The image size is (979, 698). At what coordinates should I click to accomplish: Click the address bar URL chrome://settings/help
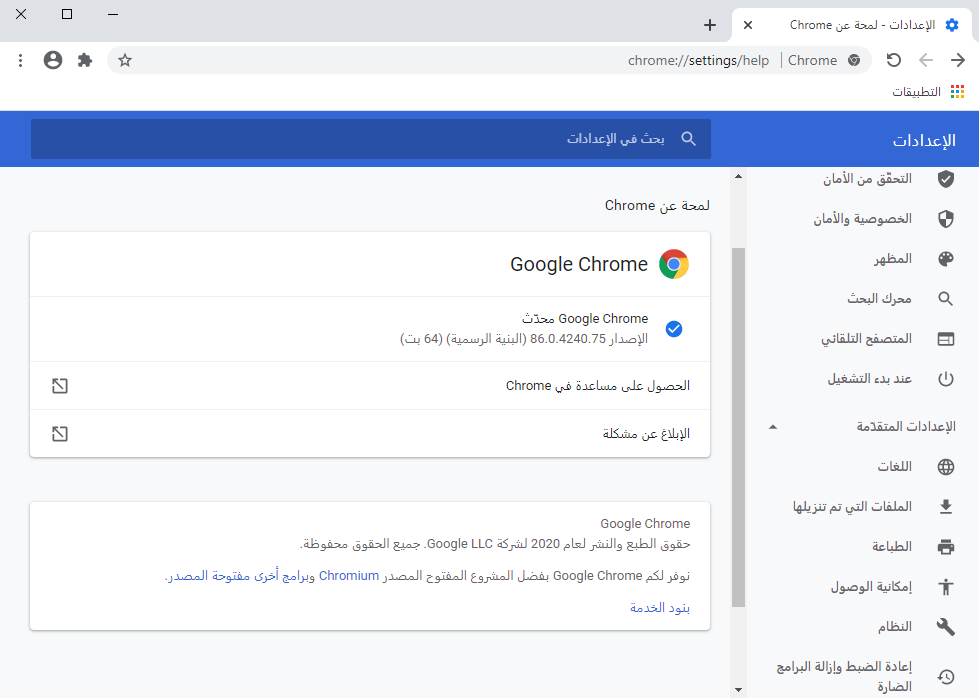(698, 61)
